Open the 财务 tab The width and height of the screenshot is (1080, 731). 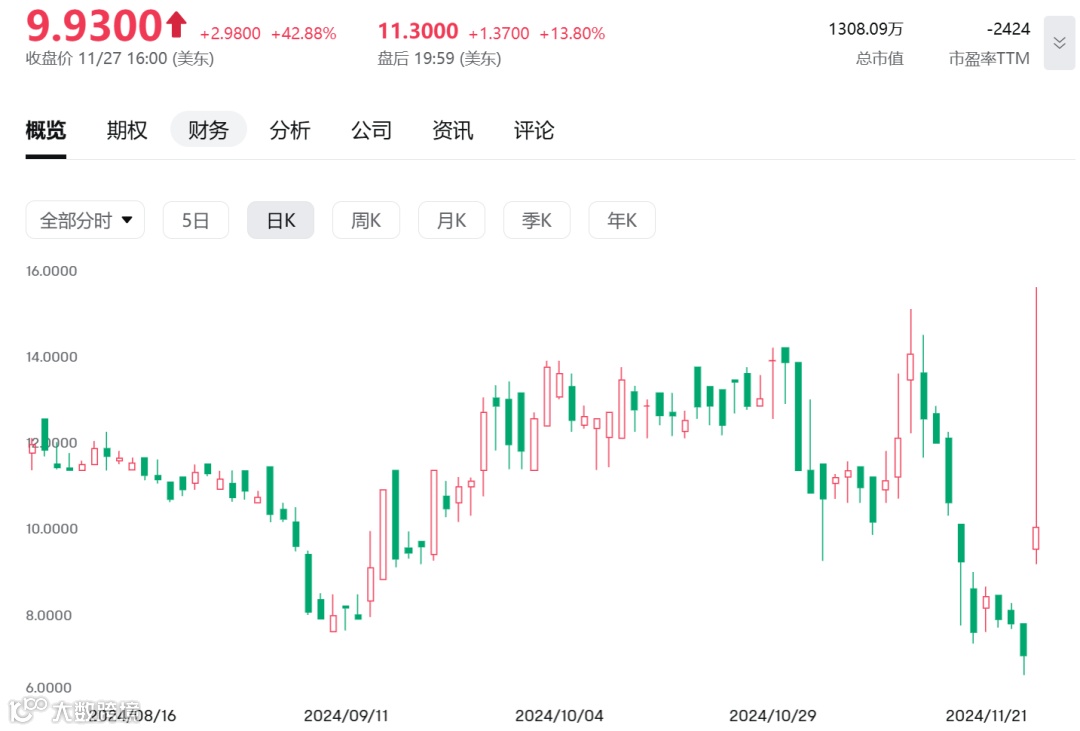[208, 130]
